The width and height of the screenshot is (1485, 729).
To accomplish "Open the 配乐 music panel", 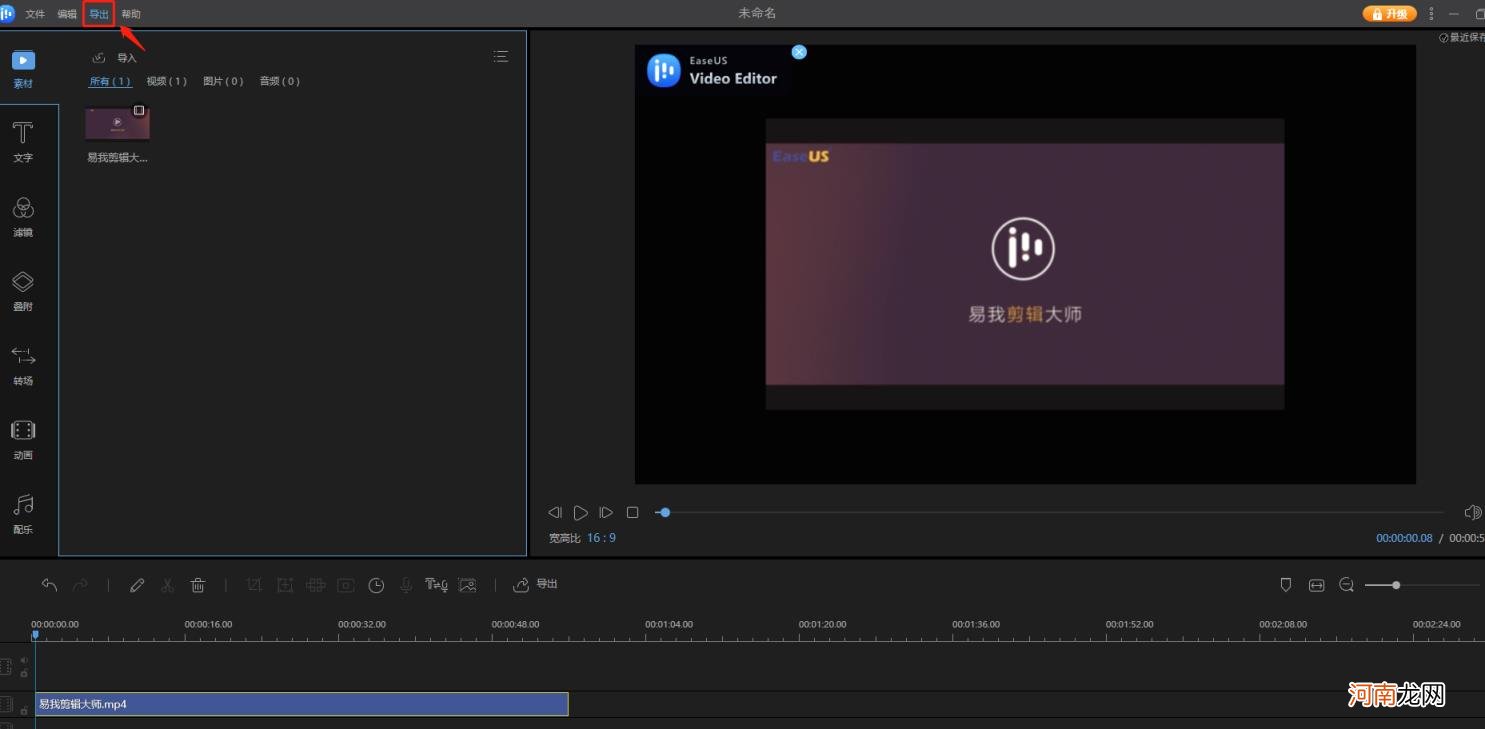I will click(23, 515).
